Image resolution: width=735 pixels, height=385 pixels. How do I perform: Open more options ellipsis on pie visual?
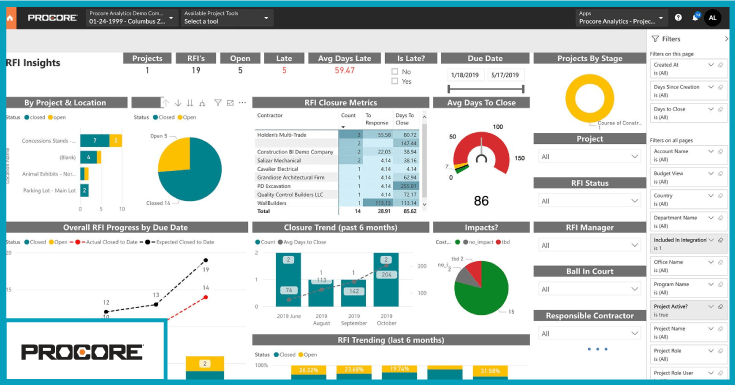pyautogui.click(x=242, y=103)
